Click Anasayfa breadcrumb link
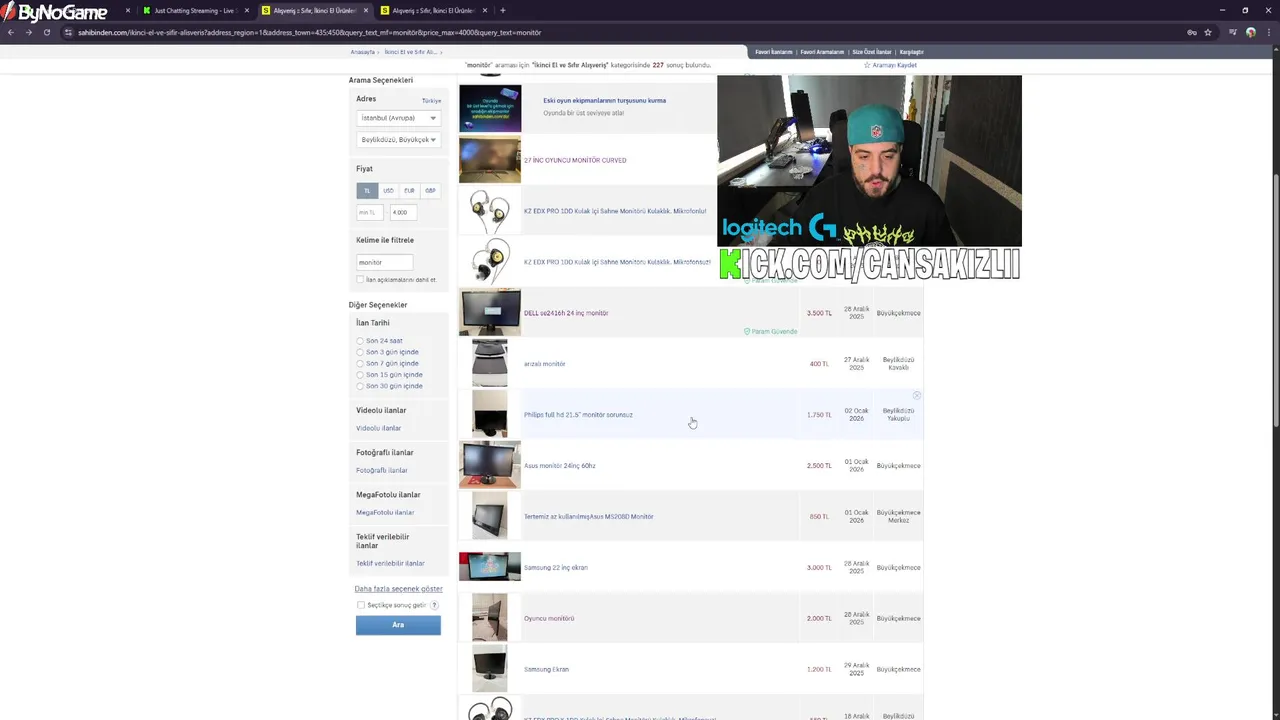This screenshot has height=720, width=1280. 362,52
